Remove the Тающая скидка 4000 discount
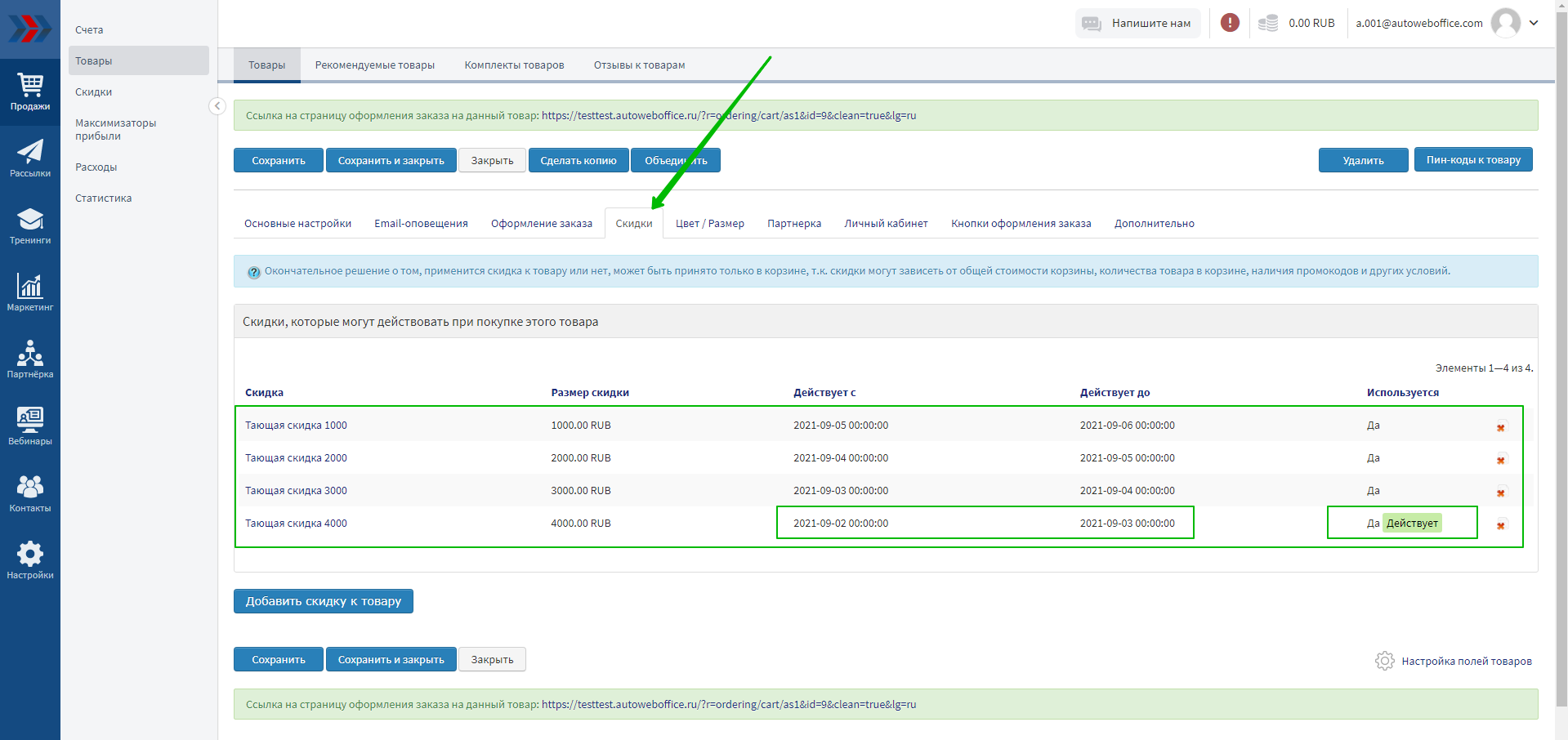This screenshot has height=740, width=1568. pyautogui.click(x=1501, y=525)
